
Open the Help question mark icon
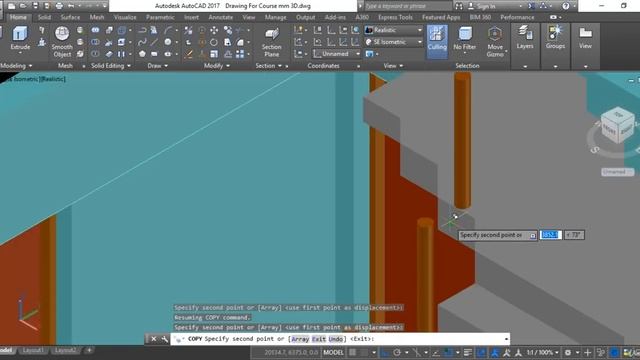pyautogui.click(x=565, y=6)
